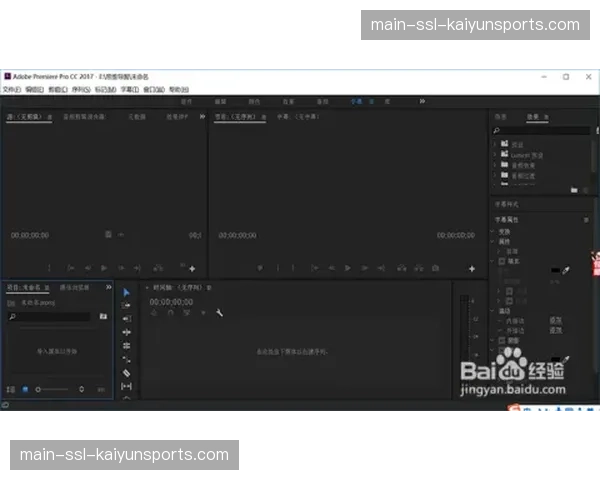This screenshot has width=600, height=480.
Task: Select the Track Select Backward tool
Action: [x=127, y=318]
